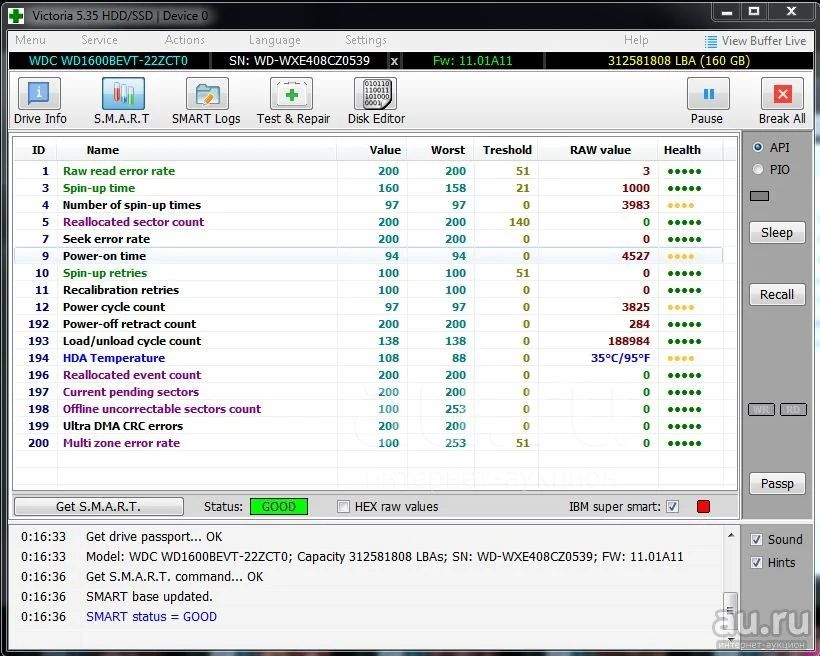The image size is (820, 656).
Task: Sort by the ID column header
Action: tap(38, 150)
